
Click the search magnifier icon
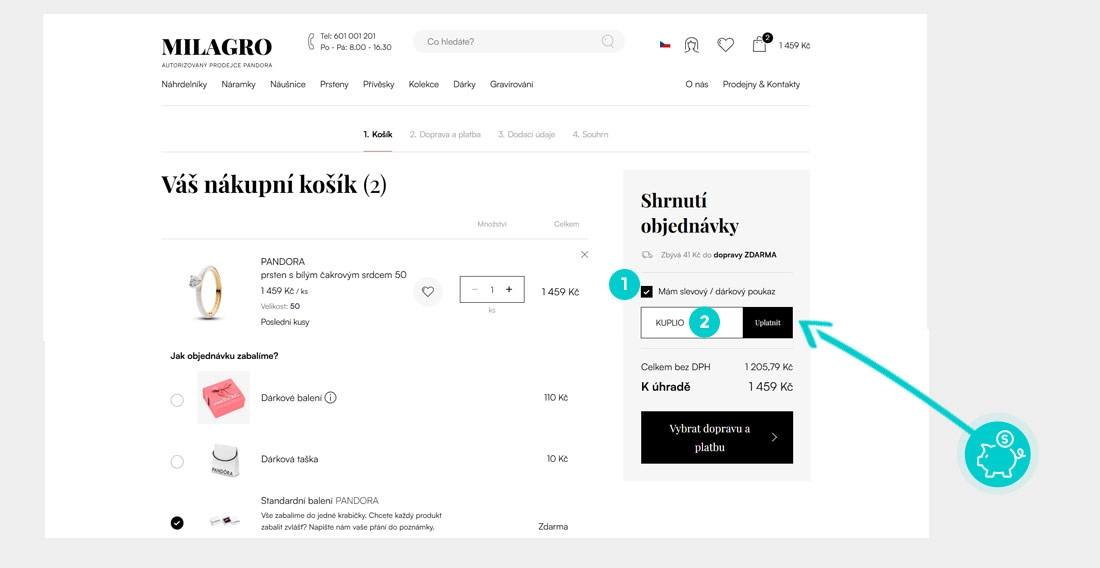(607, 42)
